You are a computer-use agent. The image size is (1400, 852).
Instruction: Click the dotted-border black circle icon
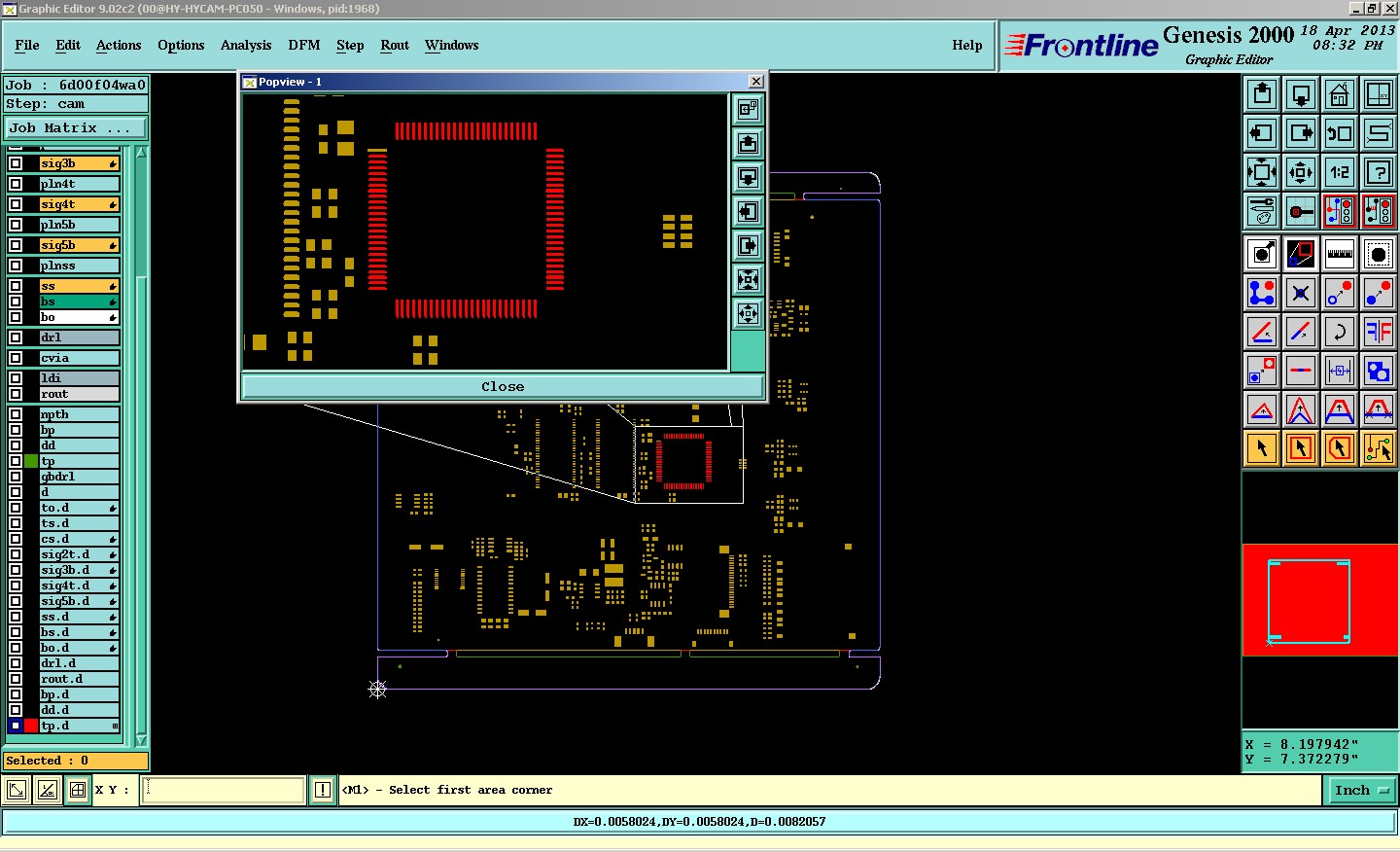coord(1379,254)
